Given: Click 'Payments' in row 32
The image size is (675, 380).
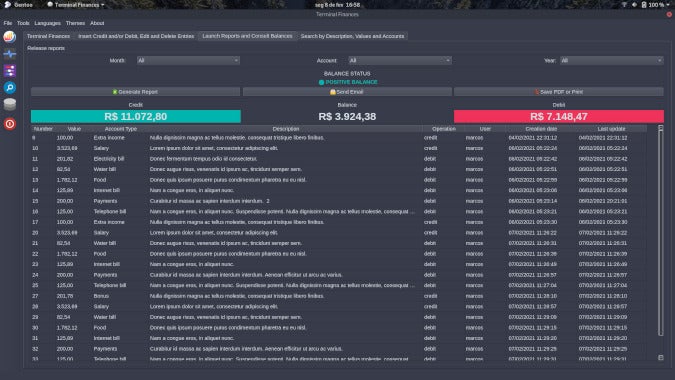Looking at the screenshot, I should coord(105,349).
